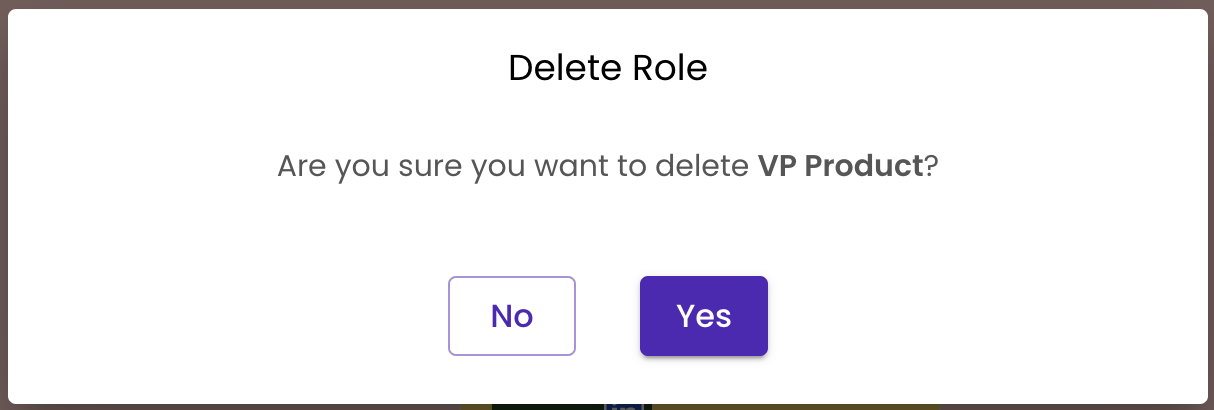Click the Delete Role dialog title
1214x410 pixels.
607,68
